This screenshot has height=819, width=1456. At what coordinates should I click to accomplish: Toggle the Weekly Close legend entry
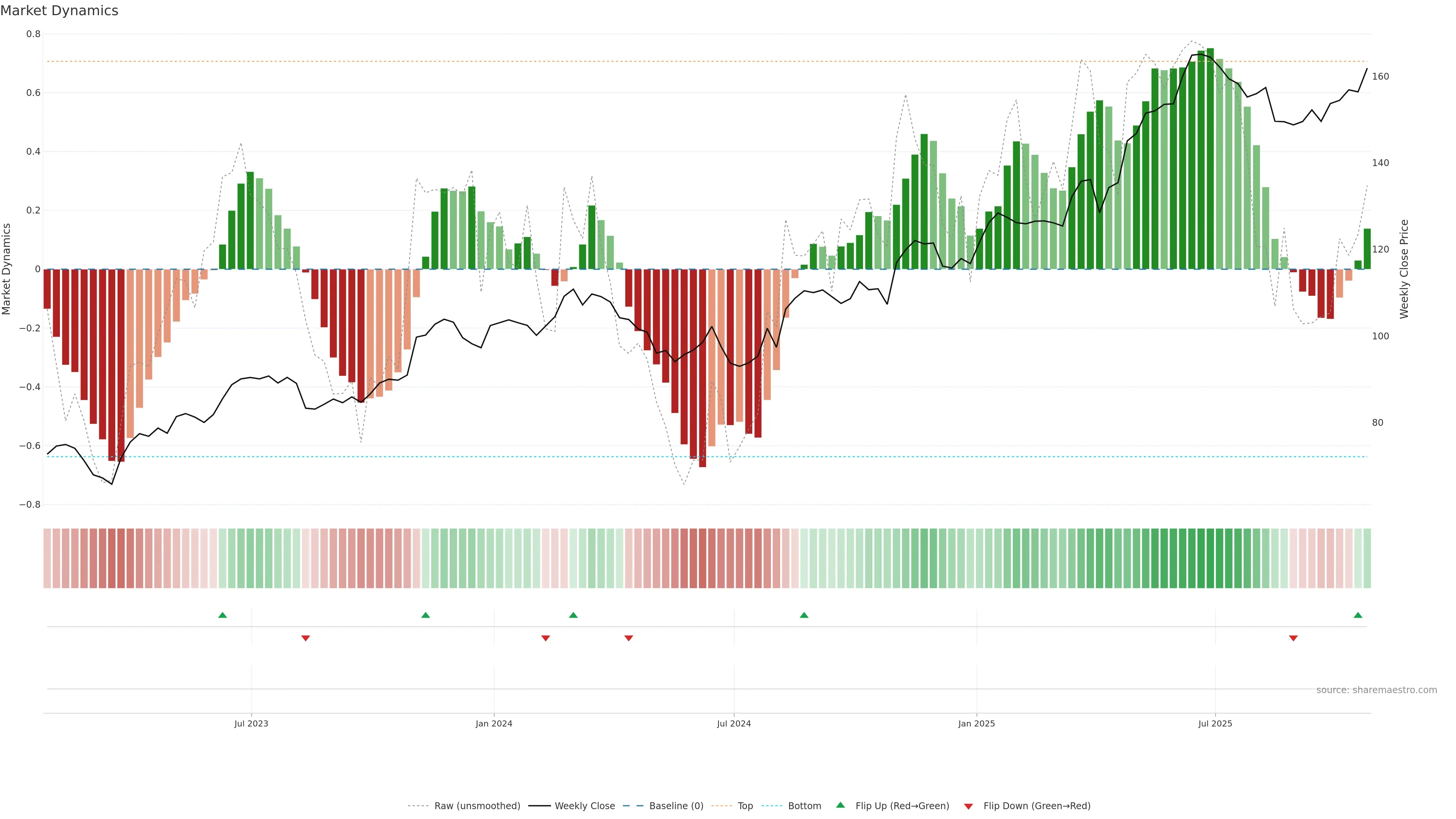coord(584,806)
